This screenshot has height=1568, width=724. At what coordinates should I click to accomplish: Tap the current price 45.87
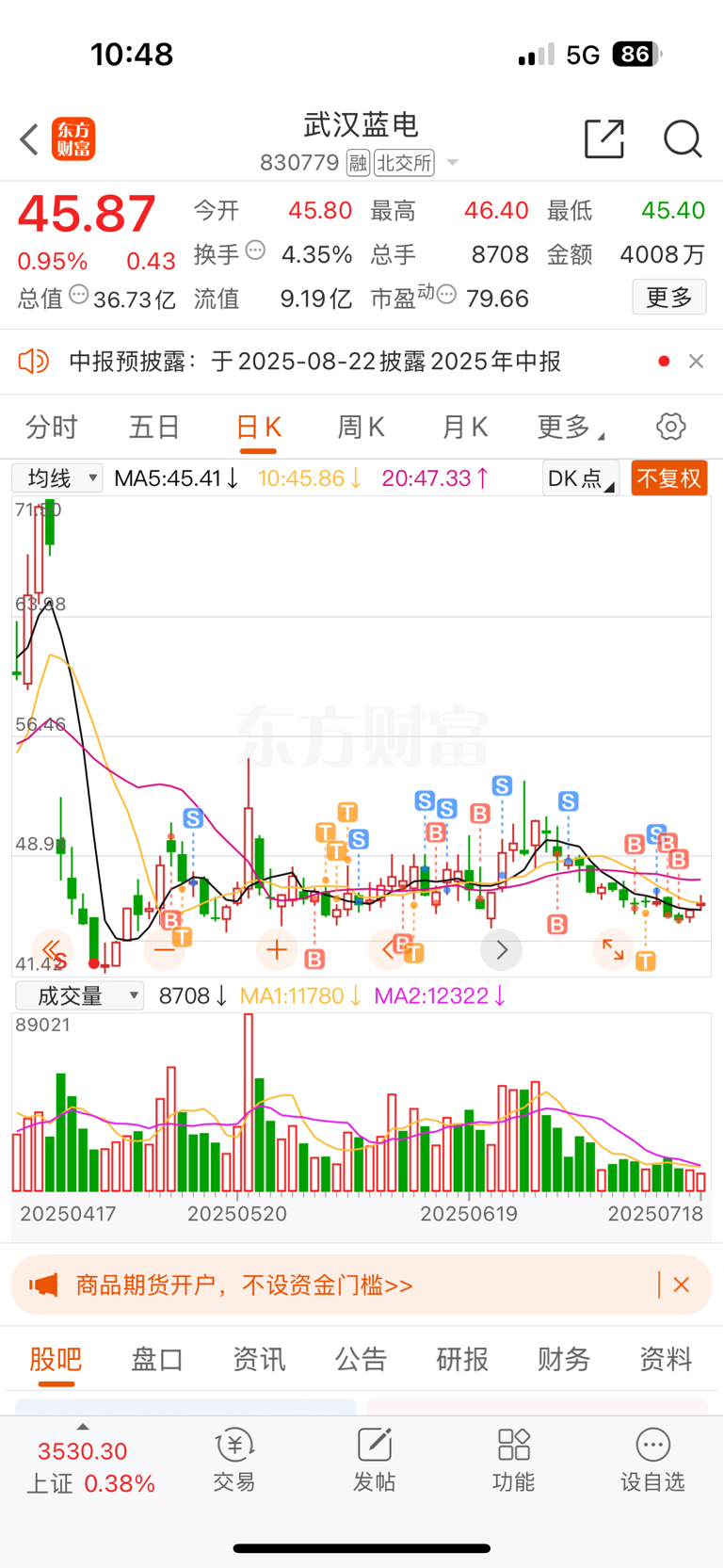87,214
